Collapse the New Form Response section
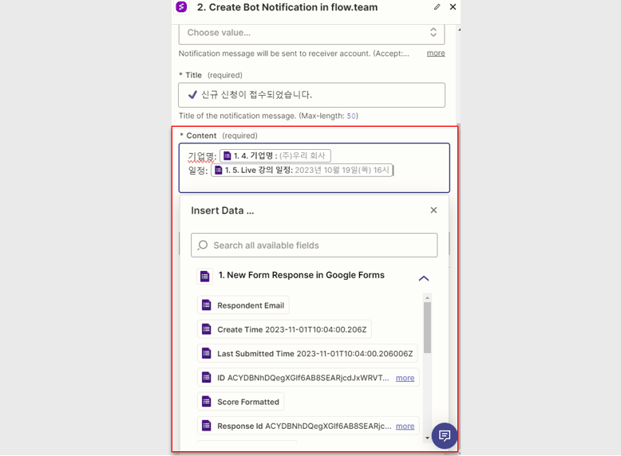The width and height of the screenshot is (621, 456). tap(423, 278)
